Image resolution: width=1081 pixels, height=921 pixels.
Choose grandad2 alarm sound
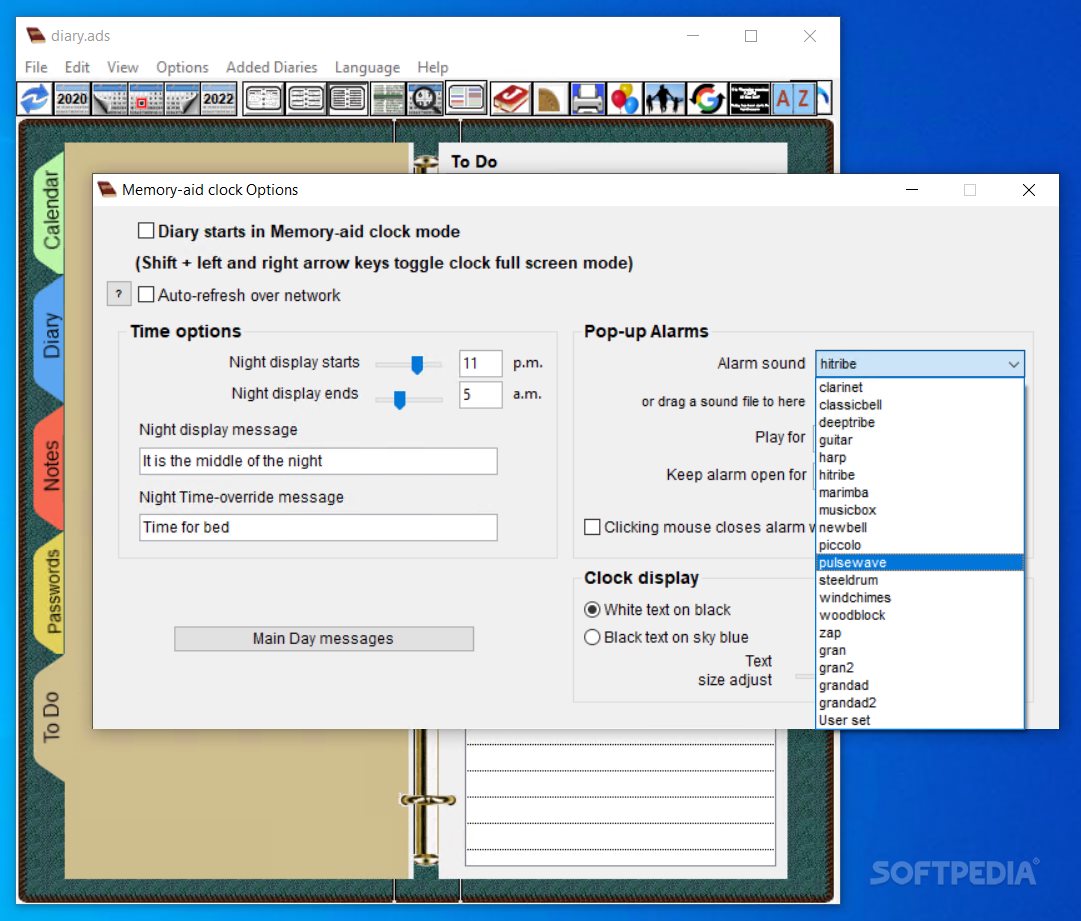[919, 702]
